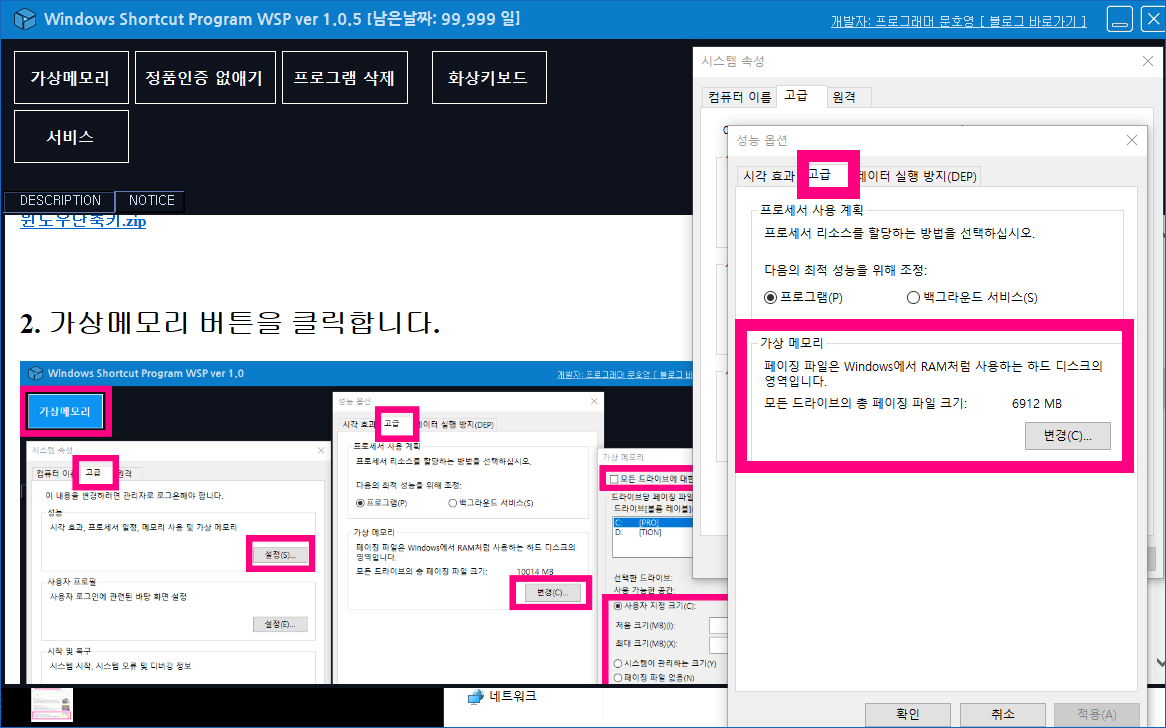Click the 적용(A) button
This screenshot has width=1166, height=728.
click(1097, 715)
